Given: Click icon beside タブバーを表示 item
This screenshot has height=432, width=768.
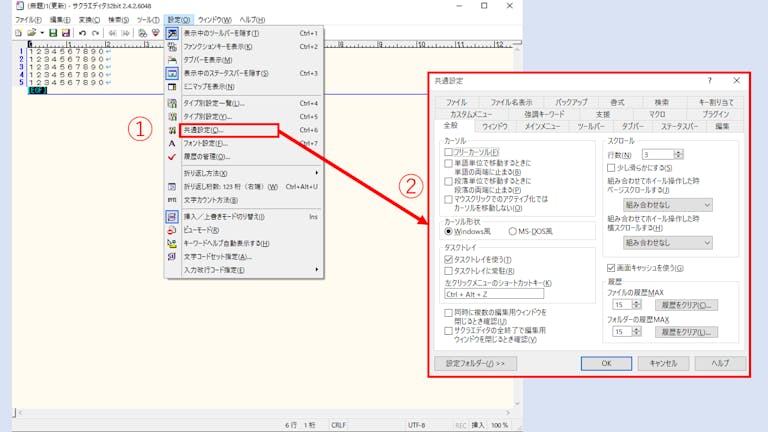Looking at the screenshot, I should pyautogui.click(x=172, y=60).
